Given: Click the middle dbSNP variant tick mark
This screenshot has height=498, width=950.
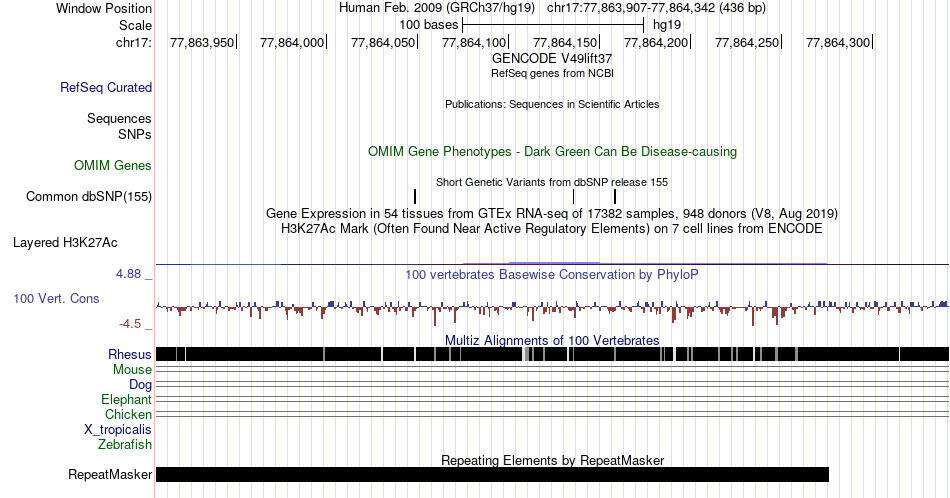Looking at the screenshot, I should click(x=573, y=196).
